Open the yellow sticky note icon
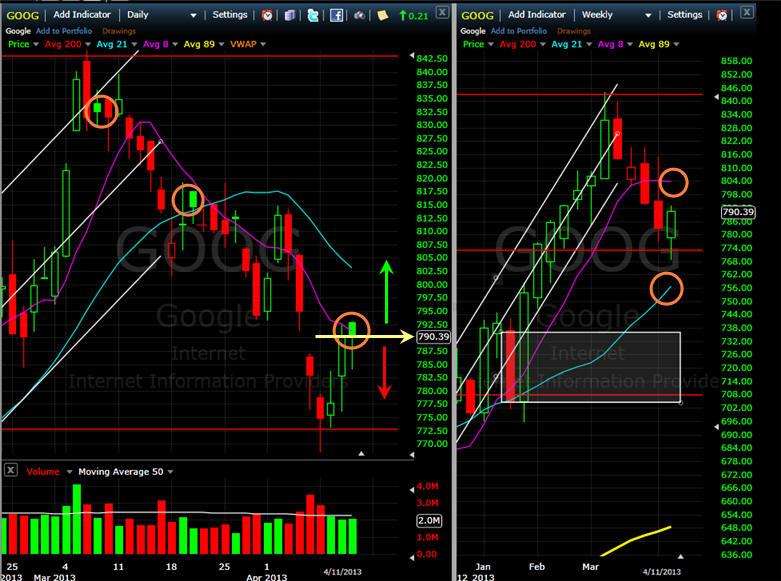The width and height of the screenshot is (781, 581). coord(383,15)
